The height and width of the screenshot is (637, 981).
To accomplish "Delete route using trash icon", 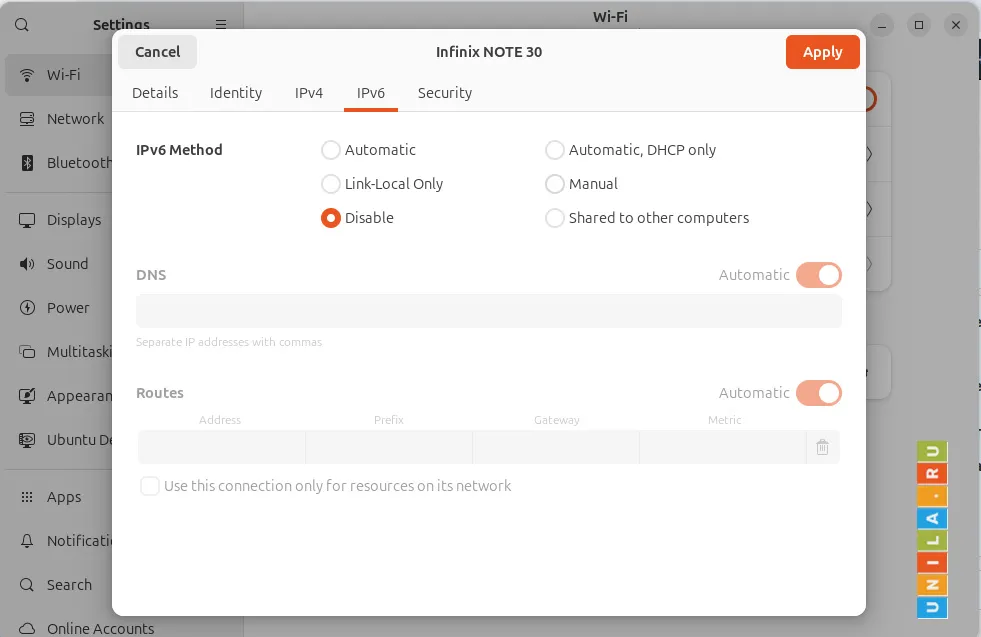I will (x=822, y=448).
